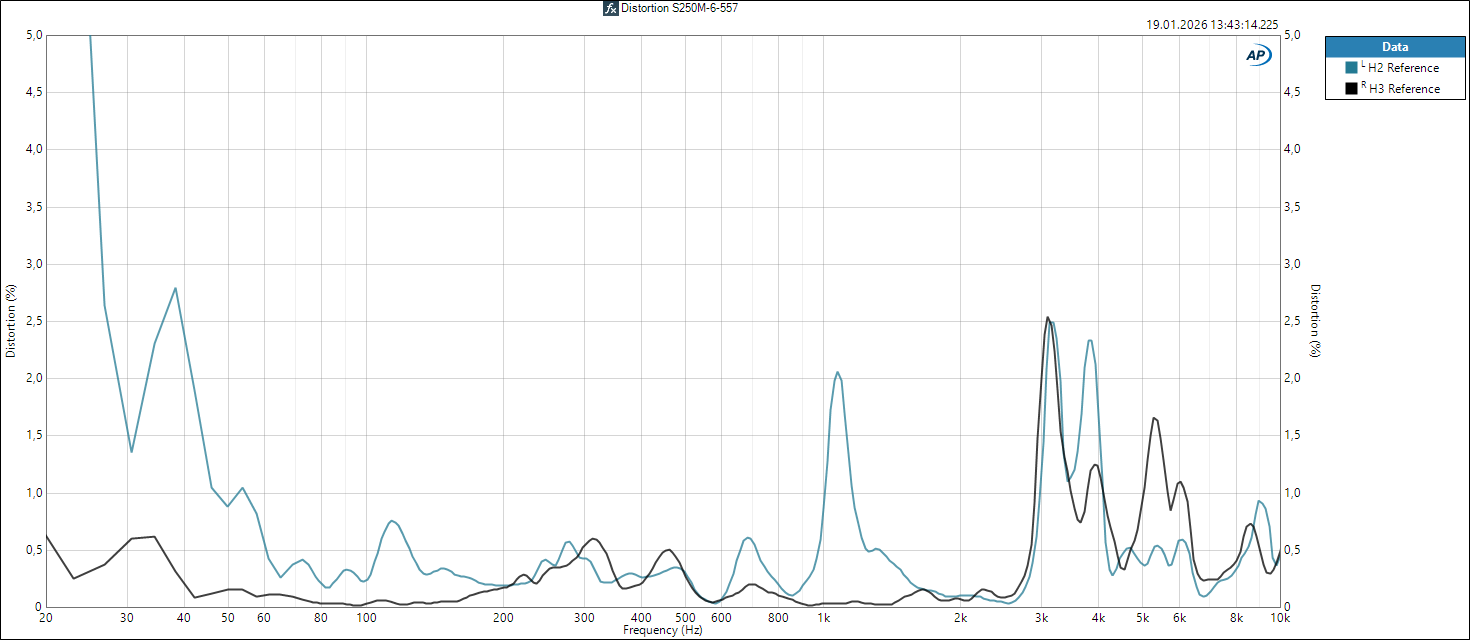Click the small L superscript beside H2 Reference
This screenshot has width=1470, height=640.
[x=1363, y=65]
